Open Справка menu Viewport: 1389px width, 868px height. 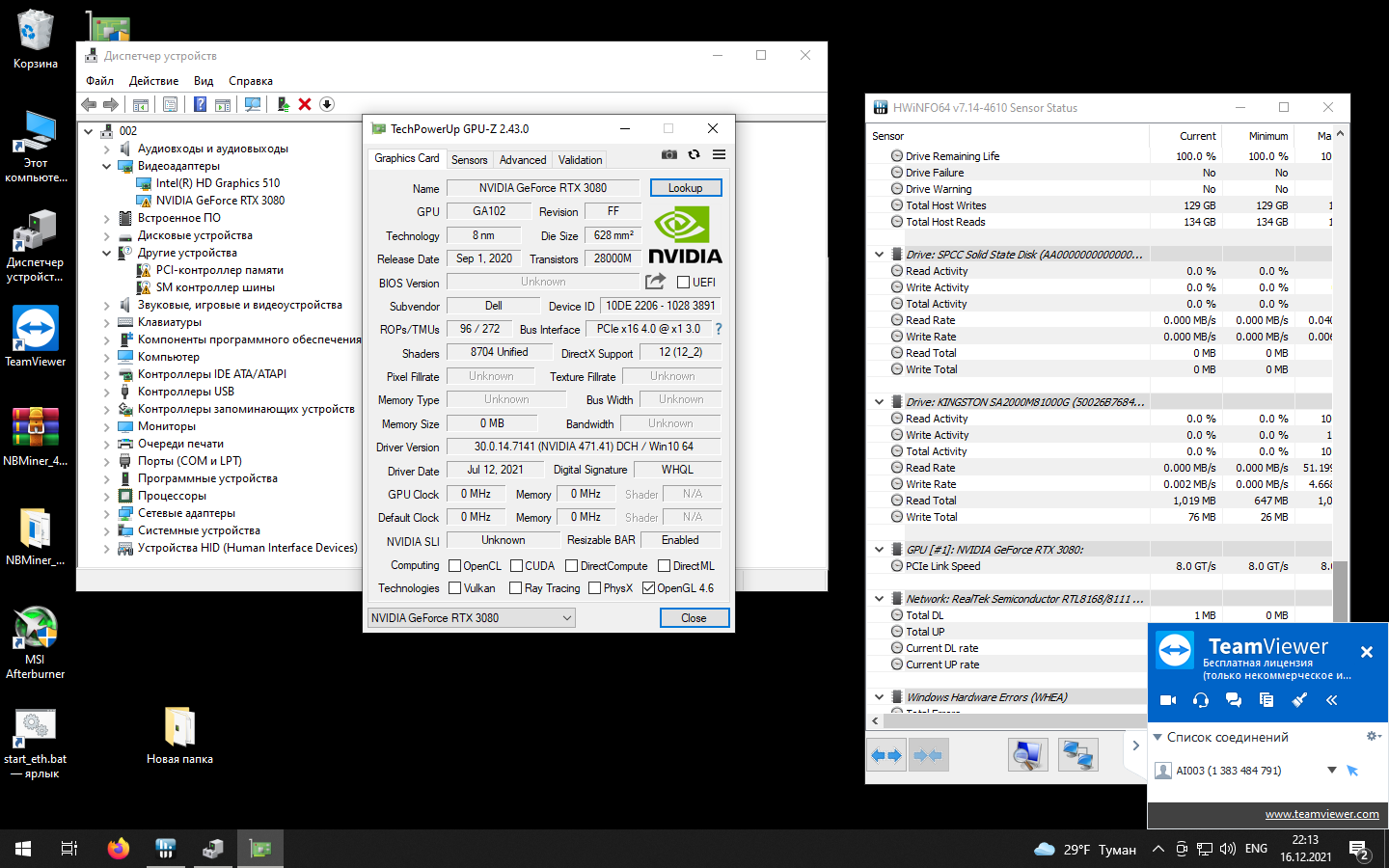[x=251, y=81]
